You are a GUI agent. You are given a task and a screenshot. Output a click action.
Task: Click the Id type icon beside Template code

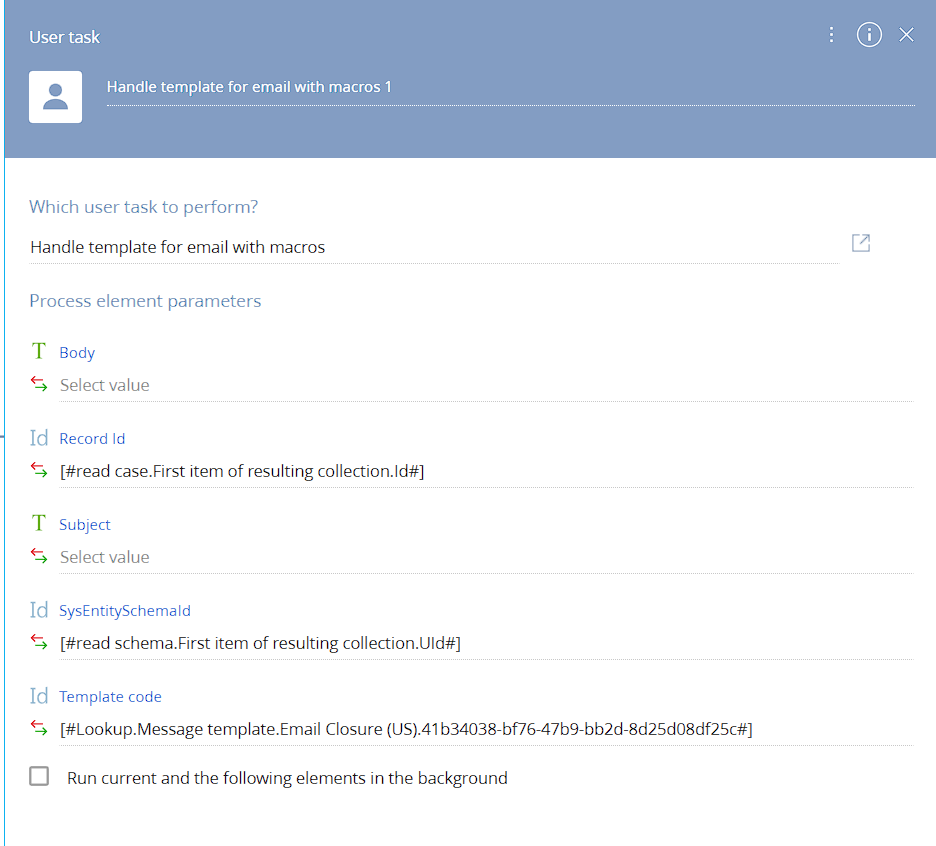coord(39,696)
